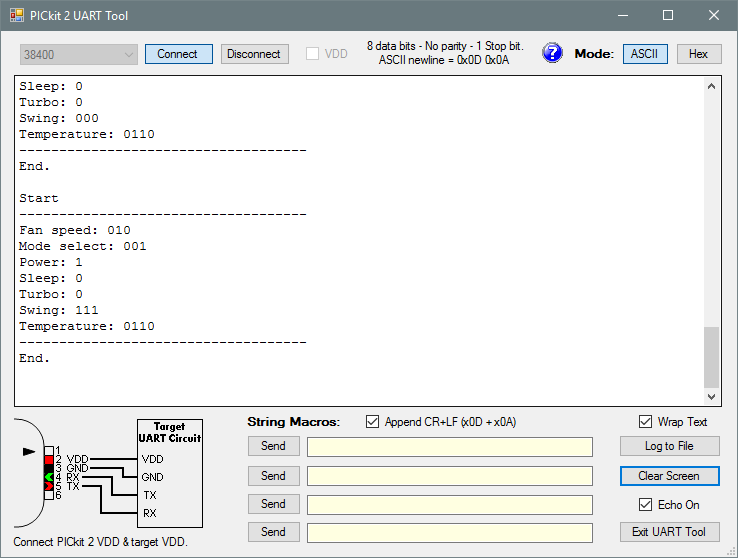Click the PICkit 2 app icon in title bar

pos(16,16)
